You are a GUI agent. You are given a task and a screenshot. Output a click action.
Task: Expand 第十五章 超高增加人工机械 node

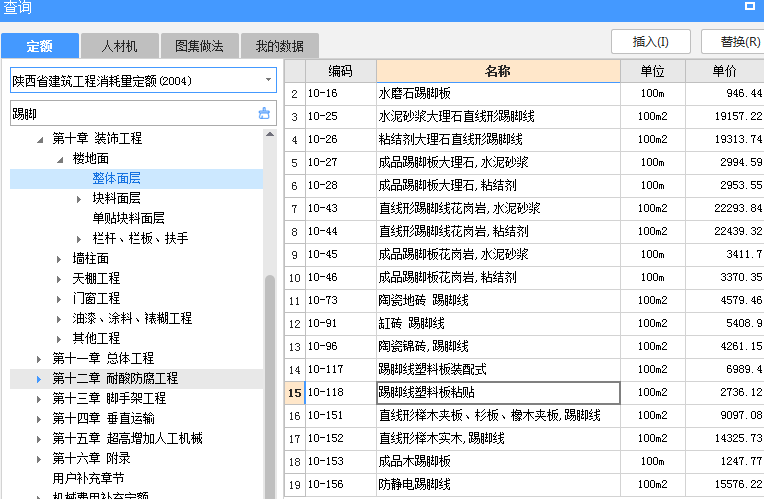[x=39, y=439]
